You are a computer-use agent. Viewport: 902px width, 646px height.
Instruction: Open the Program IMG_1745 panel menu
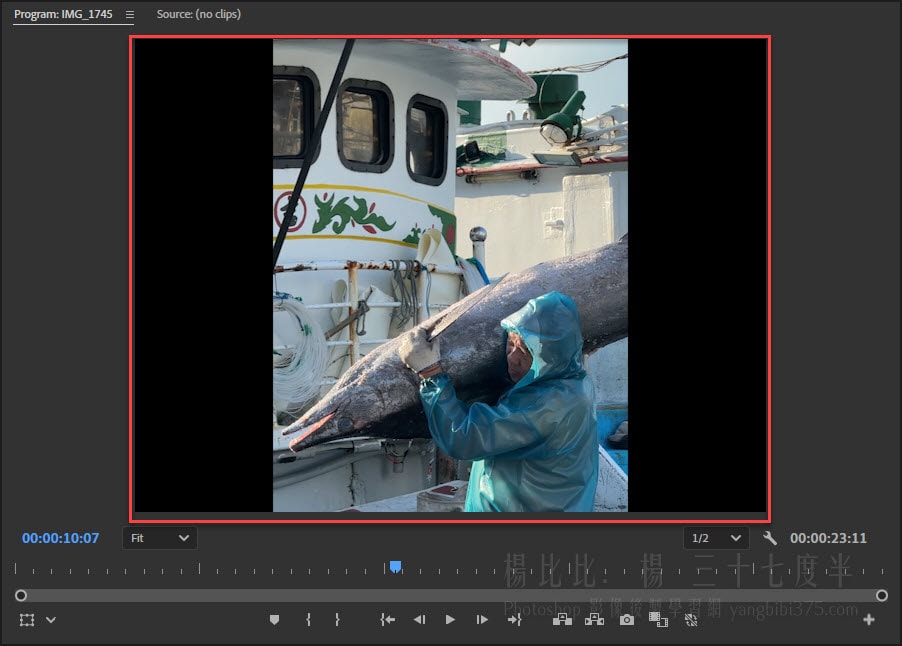pos(129,15)
